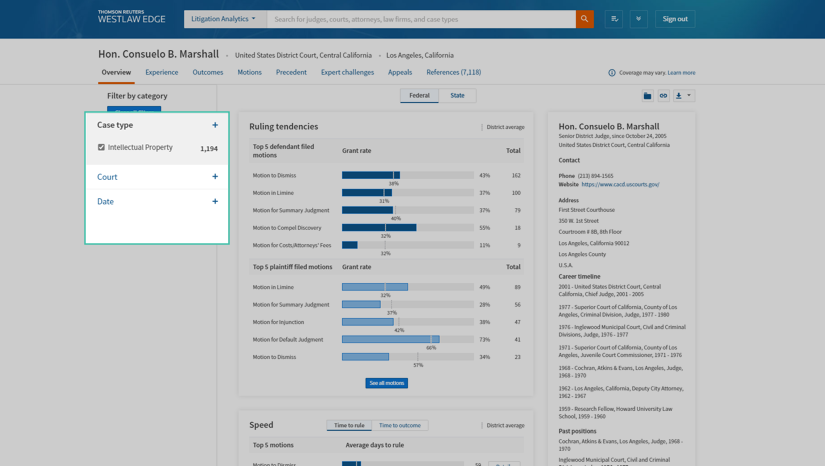Save profile to folder icon
Viewport: 825px width, 466px height.
(x=647, y=96)
